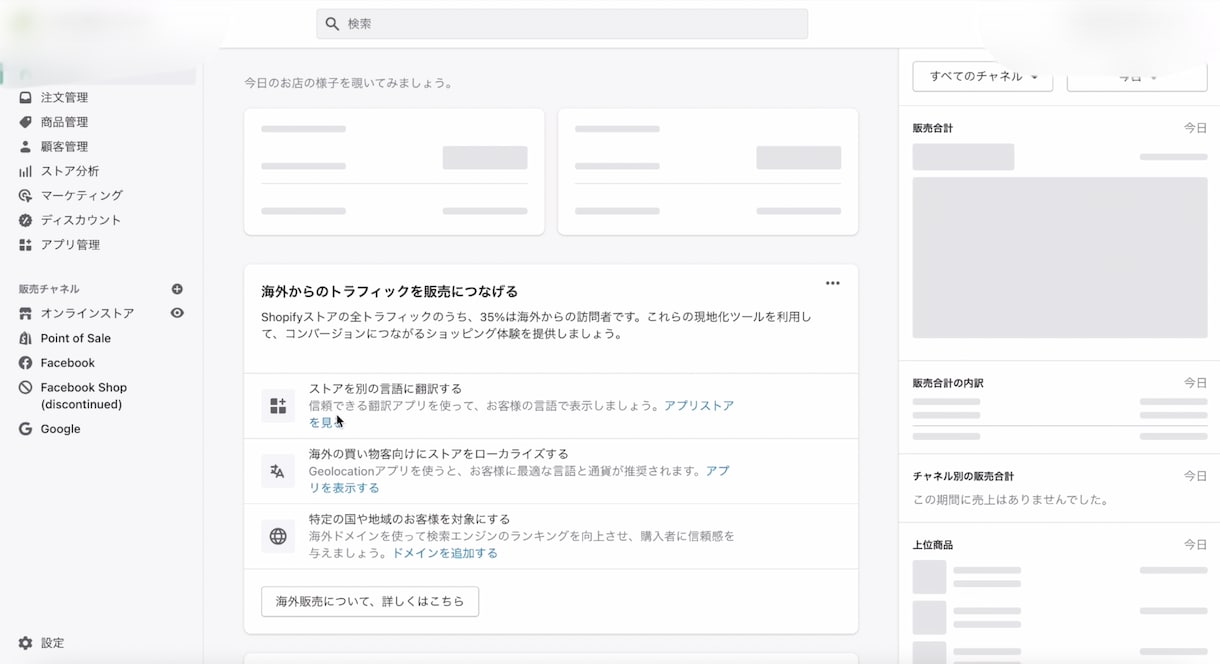Go to アプリ管理 menu item
This screenshot has width=1220, height=664.
pyautogui.click(x=70, y=244)
